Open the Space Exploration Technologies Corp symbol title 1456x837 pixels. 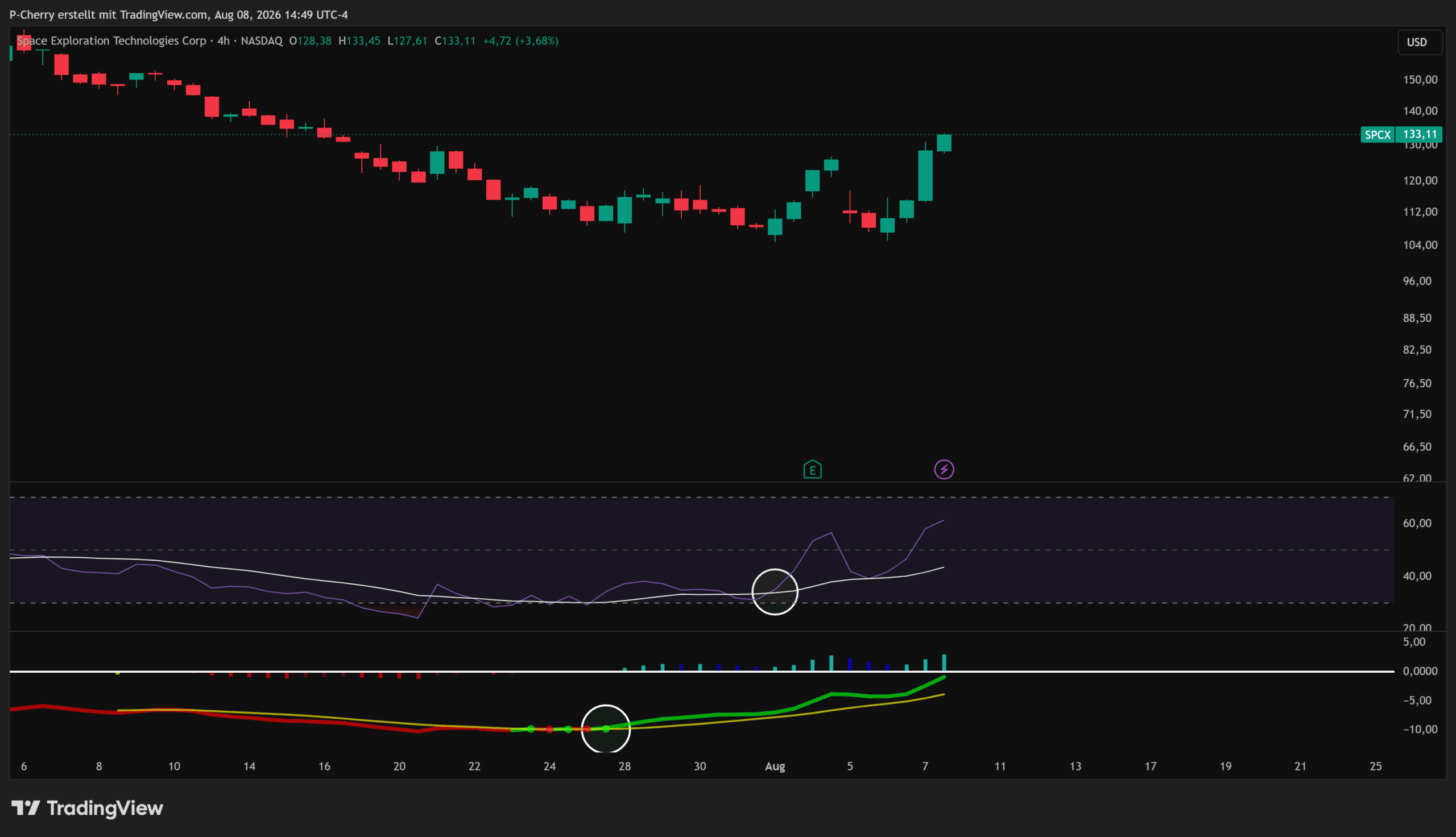pyautogui.click(x=111, y=41)
